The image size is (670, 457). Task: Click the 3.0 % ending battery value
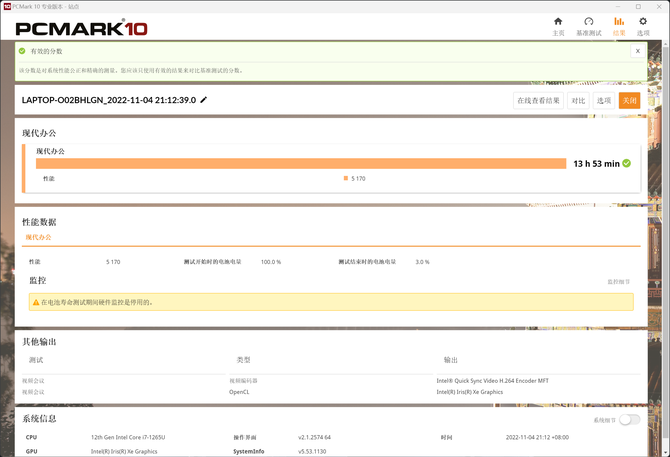[422, 262]
